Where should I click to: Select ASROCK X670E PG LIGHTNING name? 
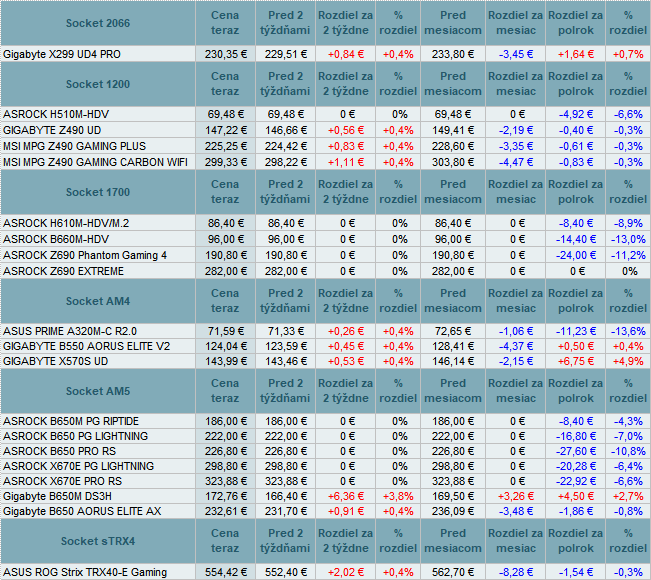pos(78,466)
